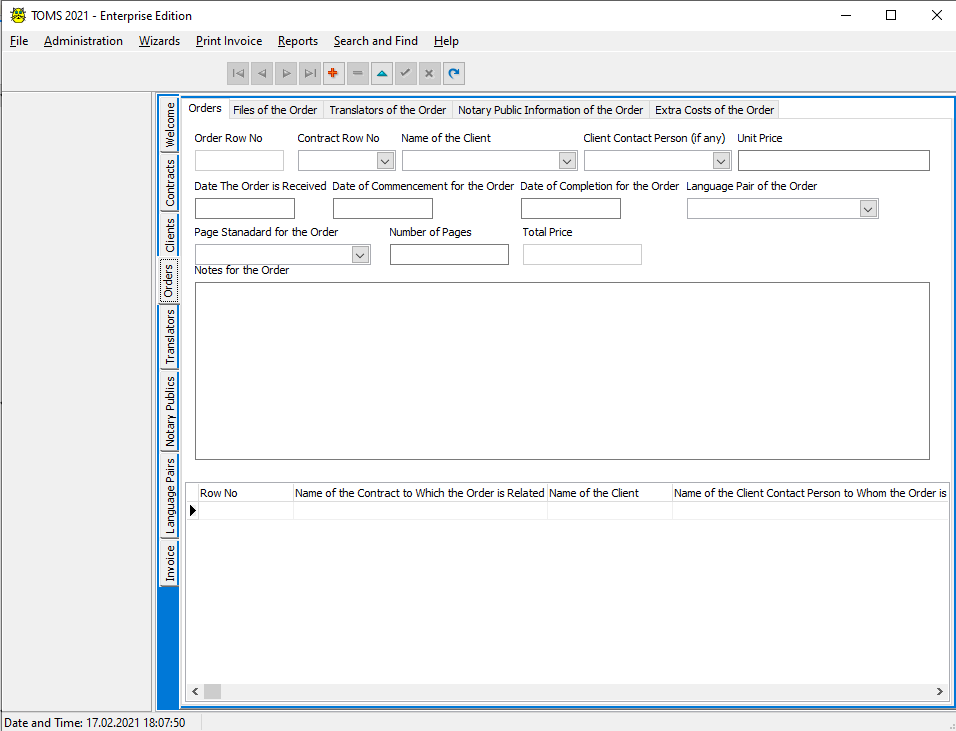Image resolution: width=956 pixels, height=731 pixels.
Task: Open the Print Invoice menu
Action: [x=229, y=41]
